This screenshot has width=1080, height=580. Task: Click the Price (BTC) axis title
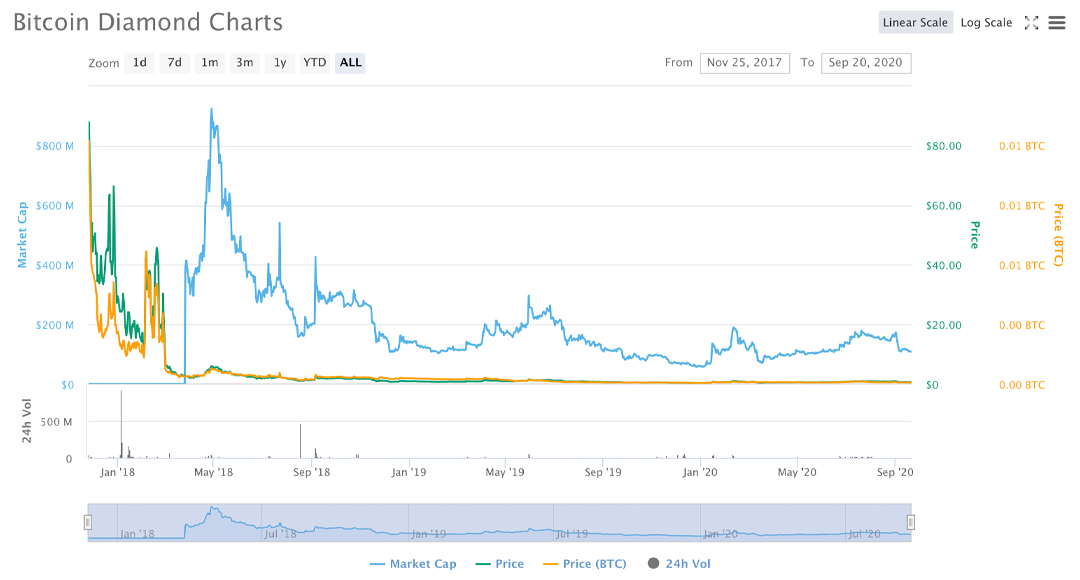[x=1059, y=235]
